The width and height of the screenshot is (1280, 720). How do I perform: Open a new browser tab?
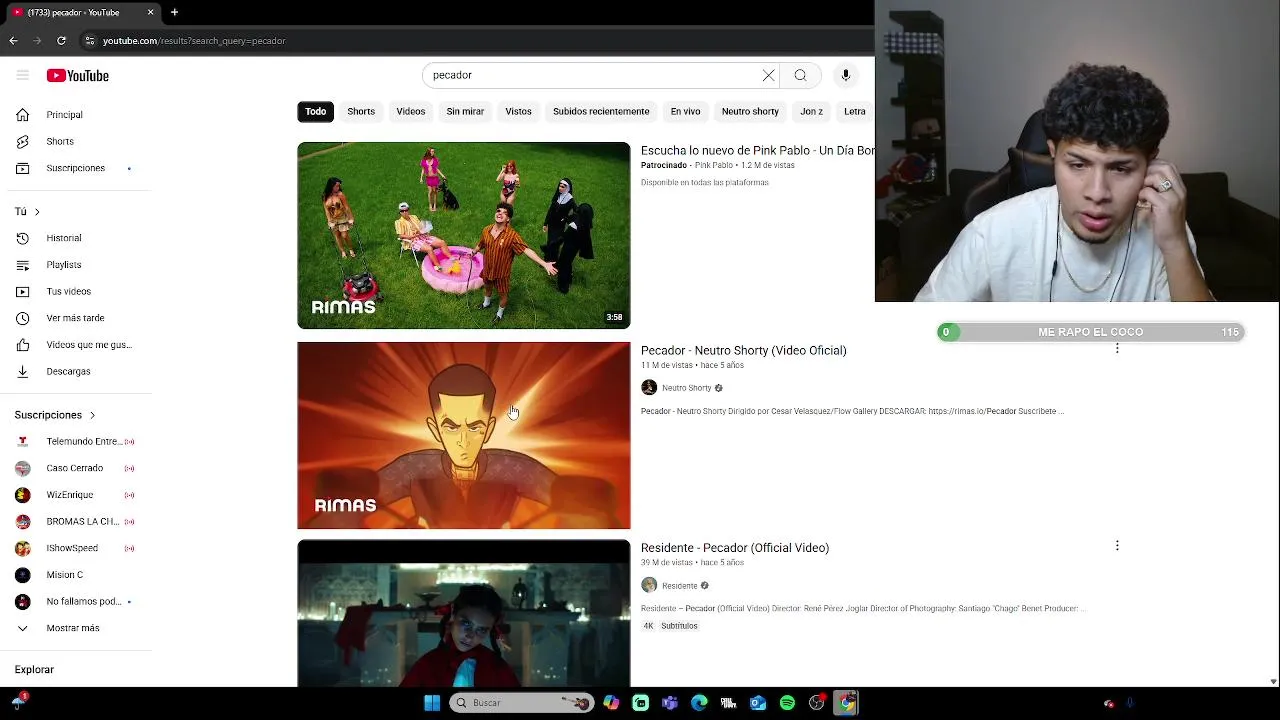(174, 12)
